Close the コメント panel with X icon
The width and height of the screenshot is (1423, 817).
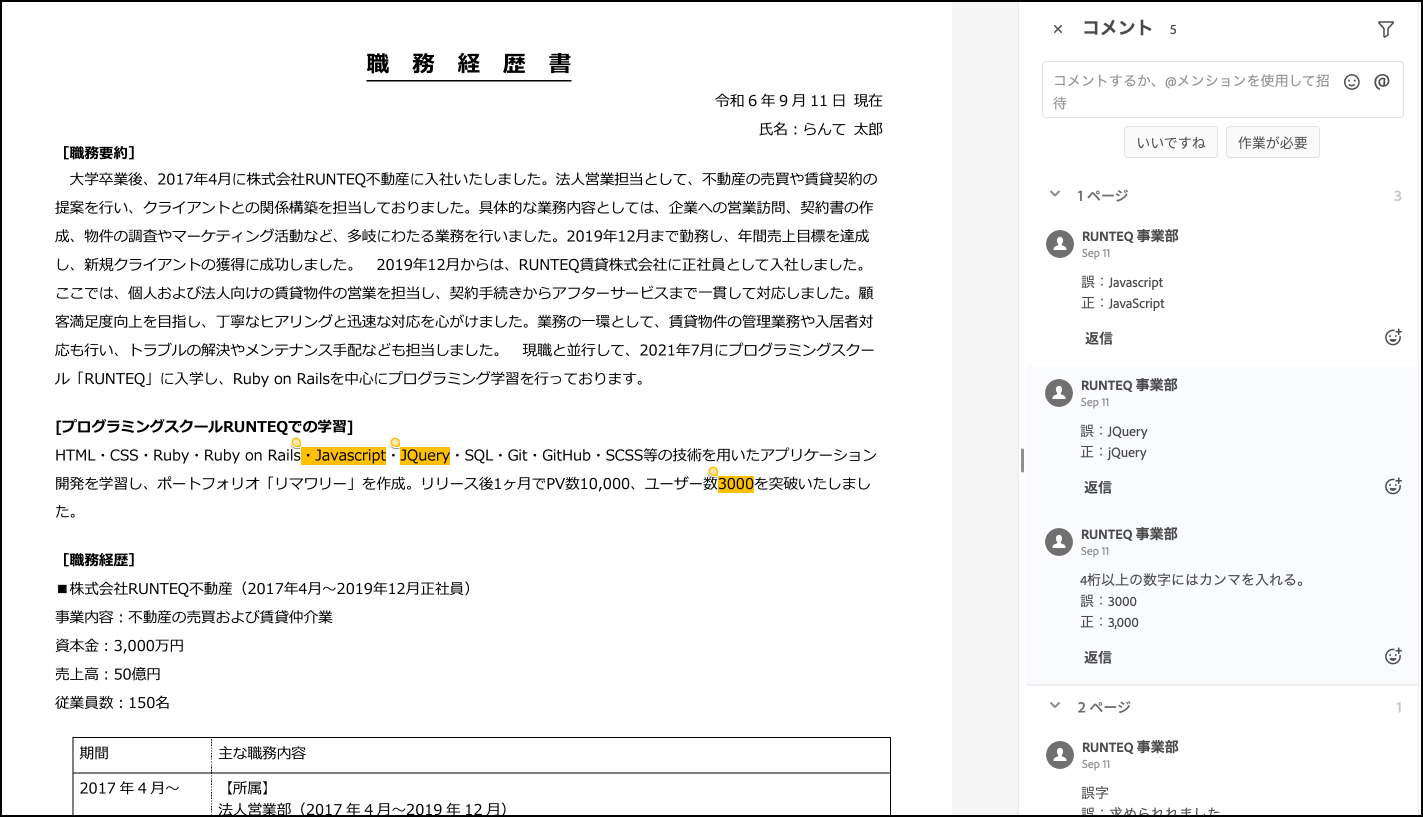point(1058,30)
